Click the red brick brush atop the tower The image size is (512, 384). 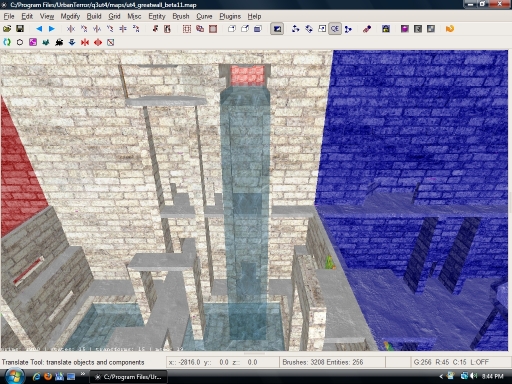coord(247,75)
